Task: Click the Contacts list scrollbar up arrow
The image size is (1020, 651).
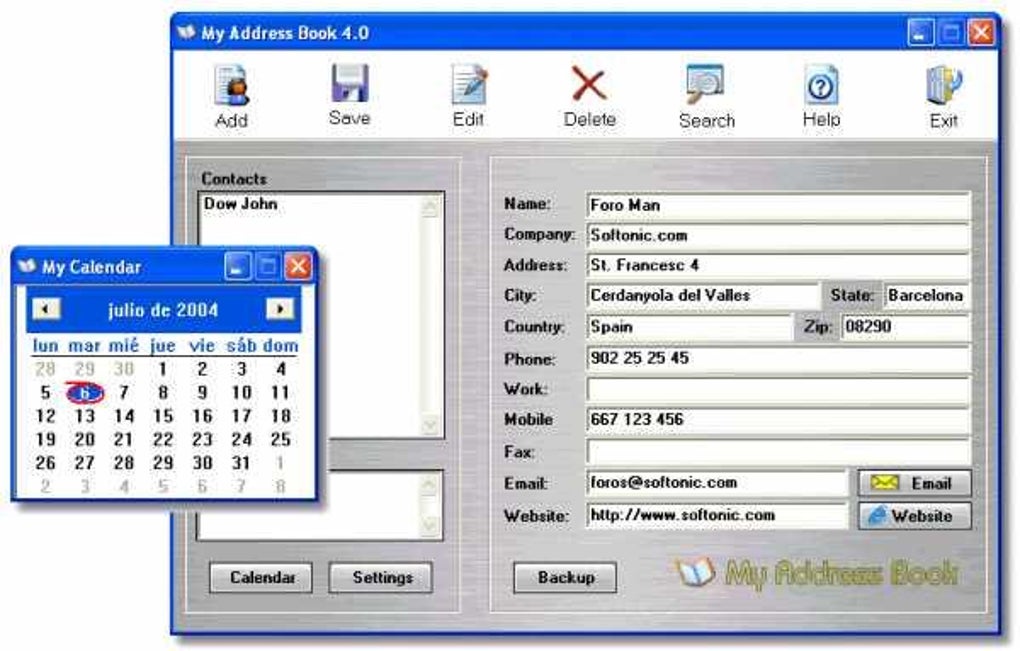Action: (x=430, y=207)
